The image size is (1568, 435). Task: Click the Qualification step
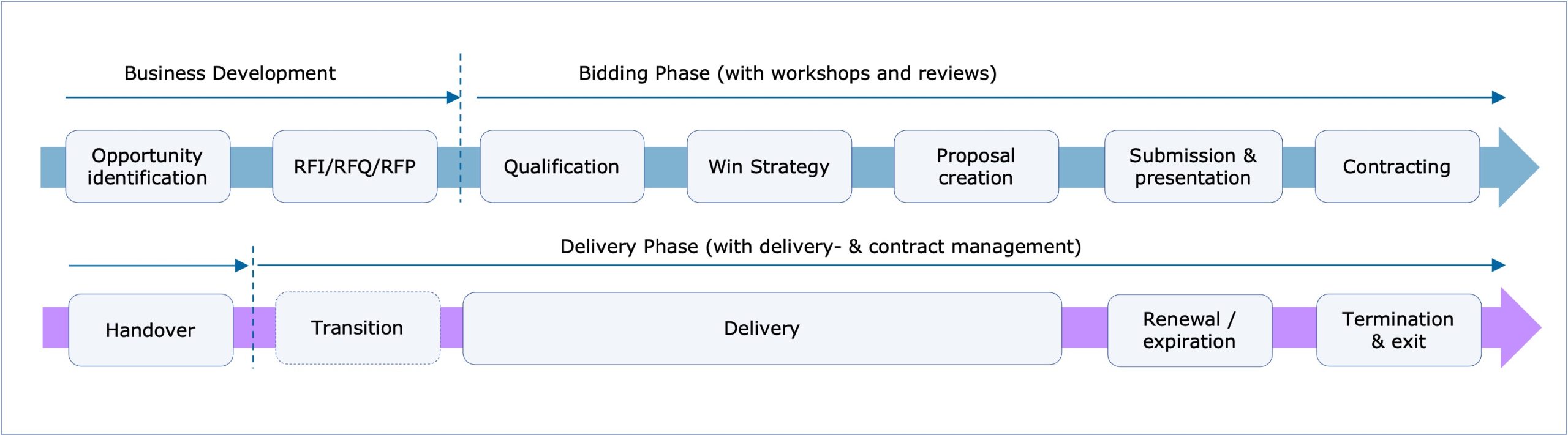pyautogui.click(x=562, y=166)
